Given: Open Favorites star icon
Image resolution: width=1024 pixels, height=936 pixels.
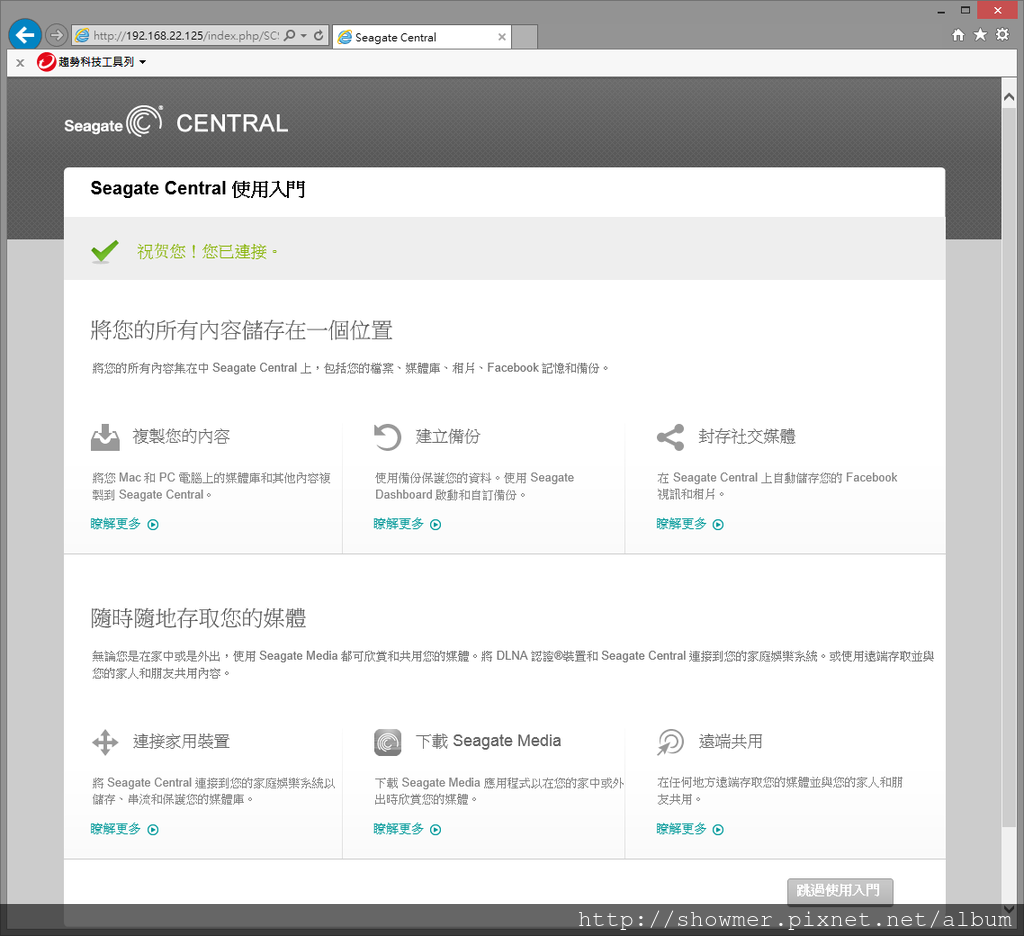Looking at the screenshot, I should click(x=980, y=35).
